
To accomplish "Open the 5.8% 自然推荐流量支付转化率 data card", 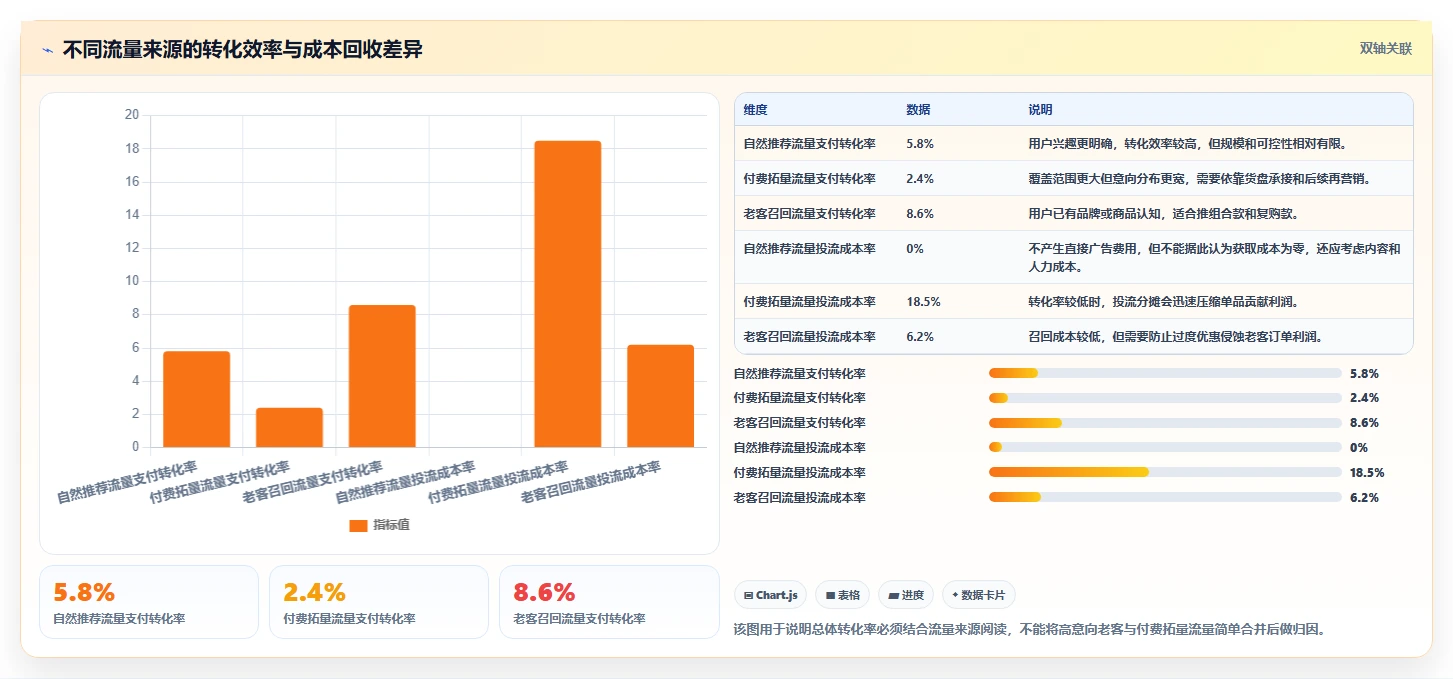I will coord(149,602).
